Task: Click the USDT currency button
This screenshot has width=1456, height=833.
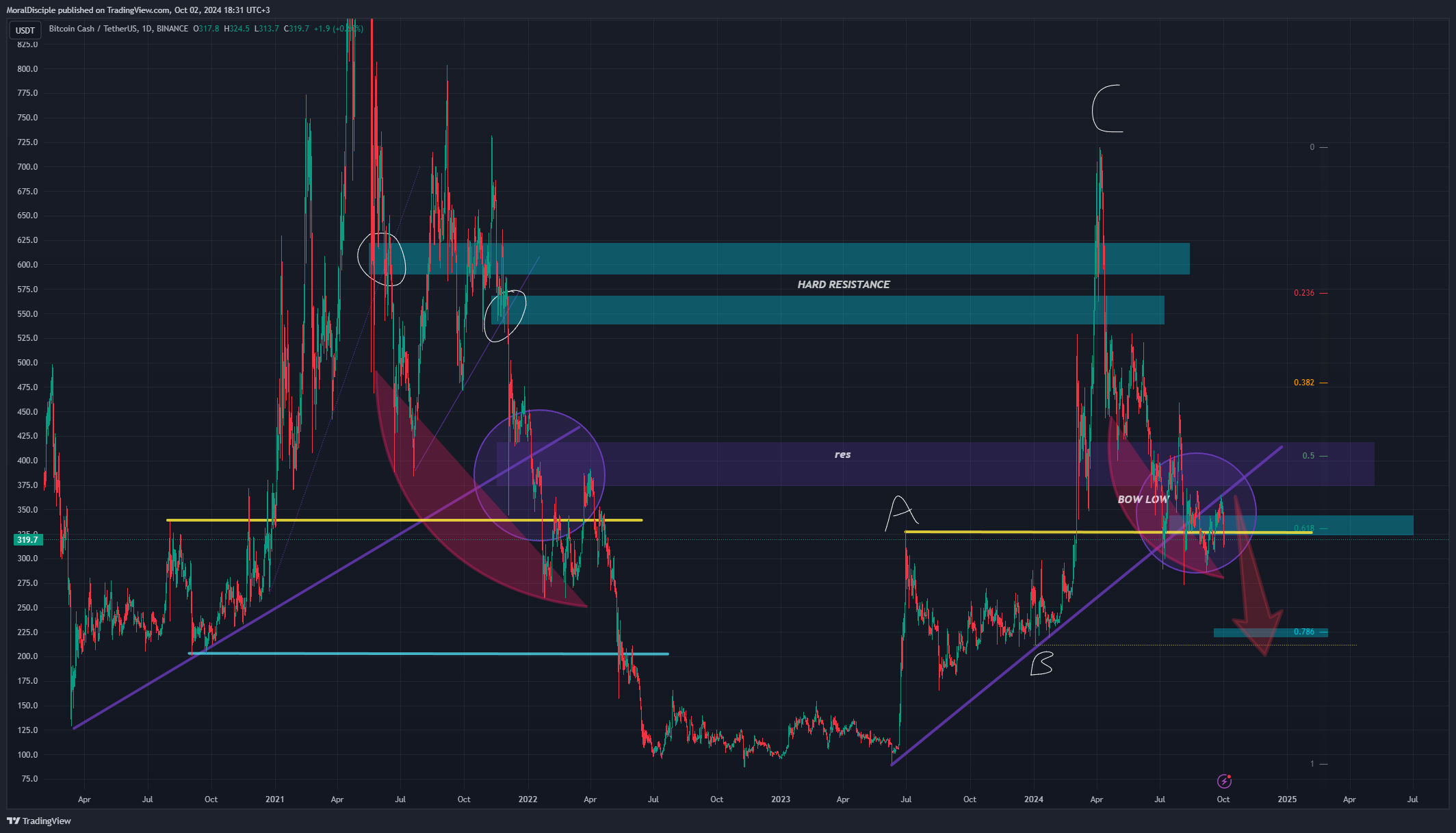Action: (25, 30)
